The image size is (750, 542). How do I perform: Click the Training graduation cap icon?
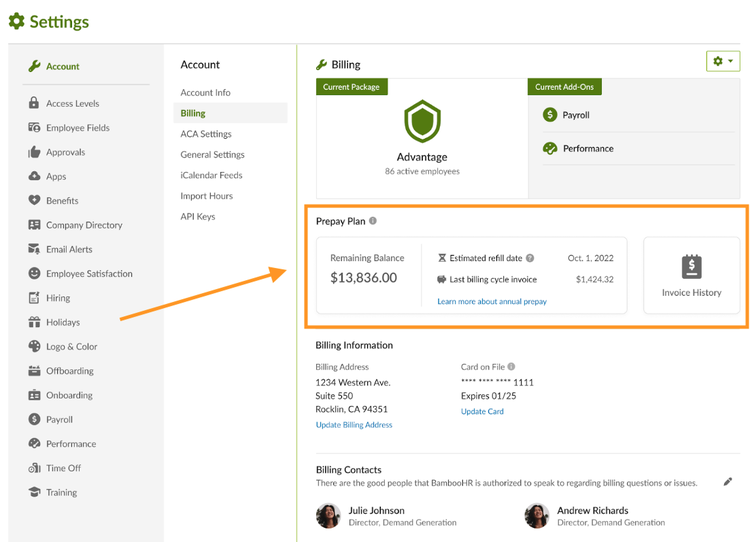pos(34,492)
